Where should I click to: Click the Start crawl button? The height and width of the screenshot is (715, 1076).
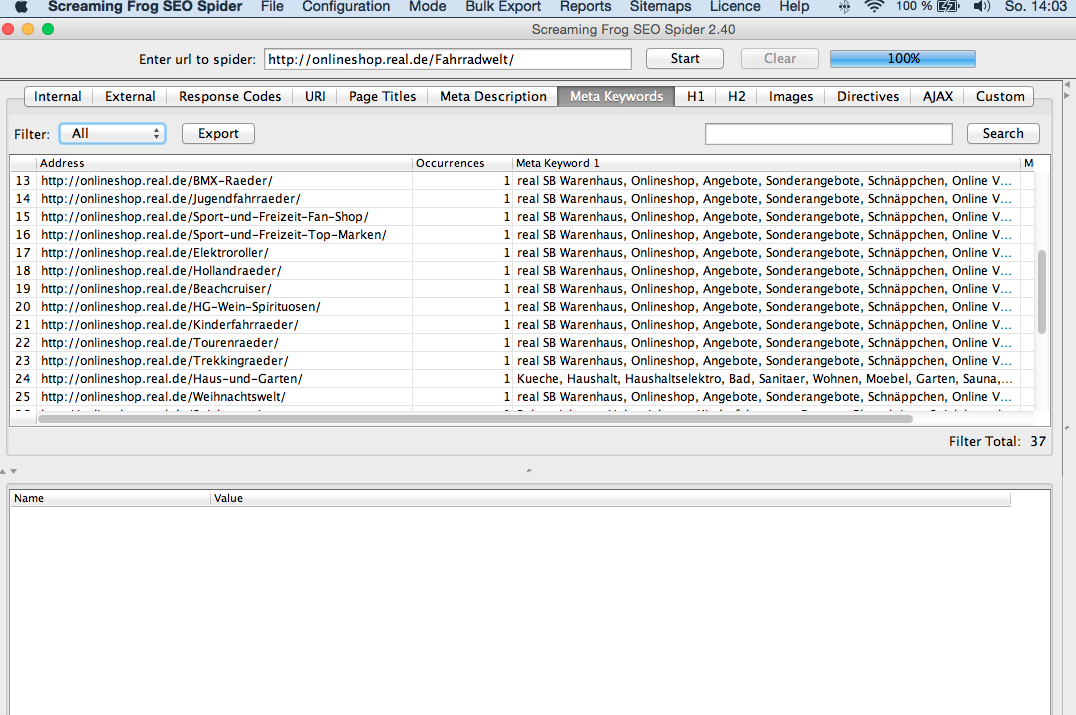pos(685,59)
